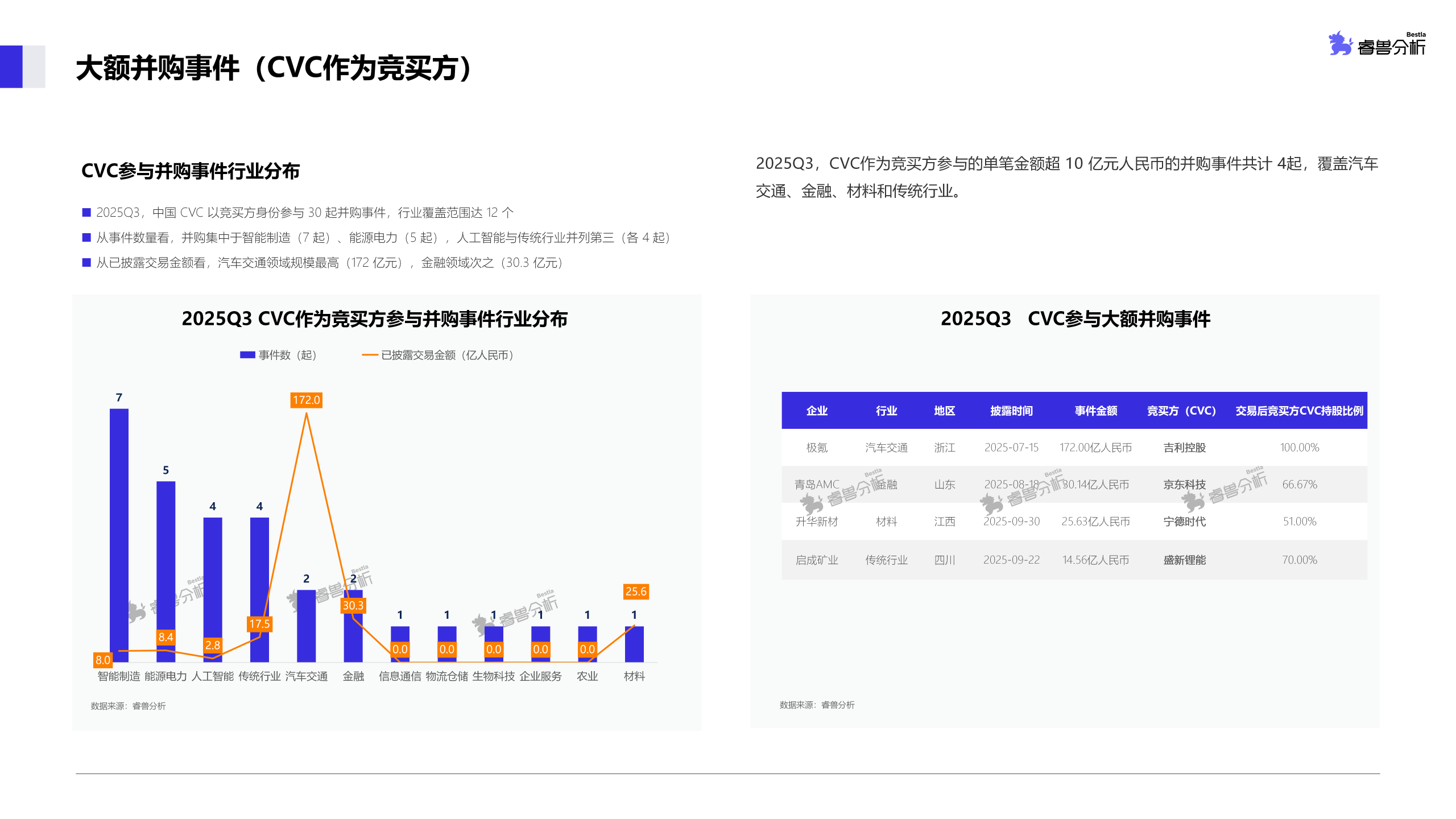Expand the 行业 column header in the table

click(x=887, y=411)
